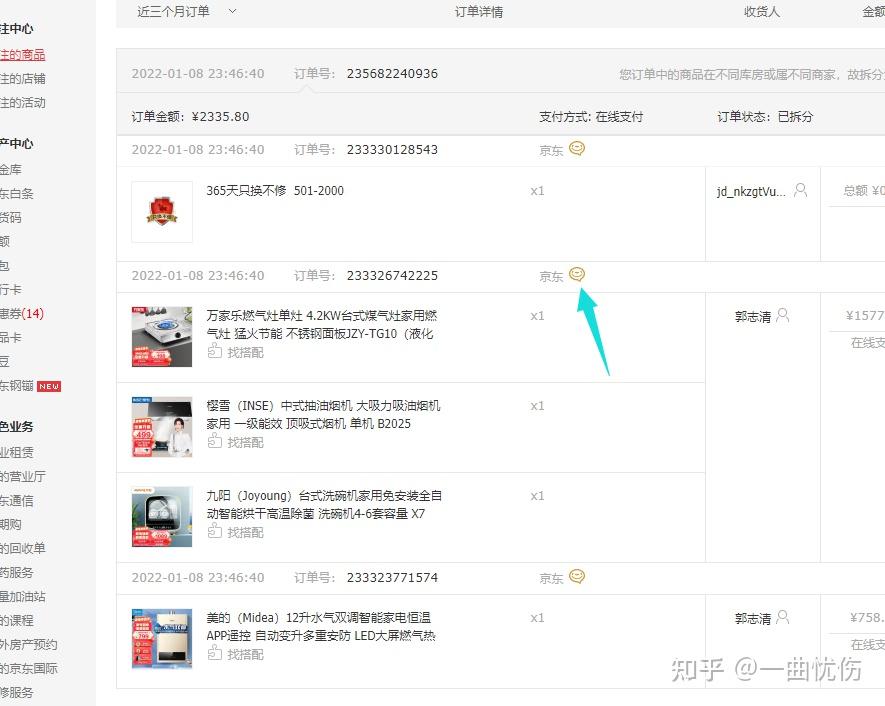Open 九阳（Joyoung）台式洗碗机 title link
The height and width of the screenshot is (706, 885).
pos(324,505)
